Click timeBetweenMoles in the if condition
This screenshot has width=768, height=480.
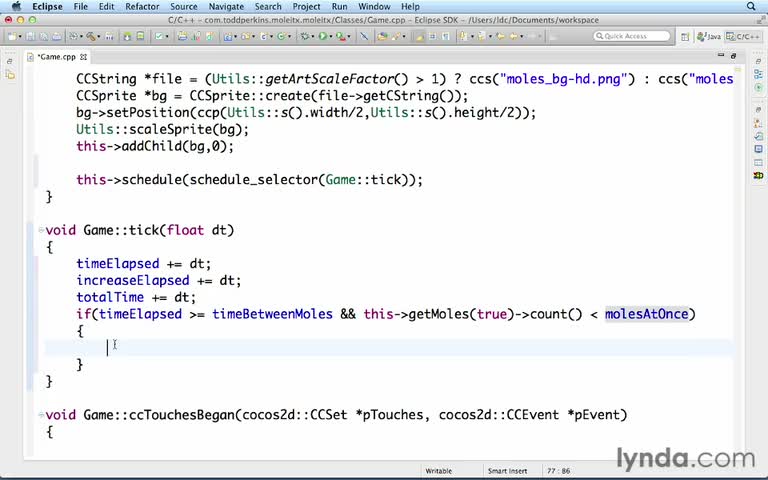tap(272, 314)
